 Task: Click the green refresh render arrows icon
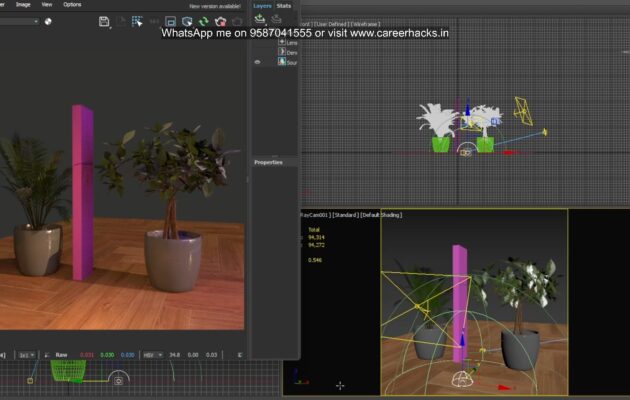(204, 21)
